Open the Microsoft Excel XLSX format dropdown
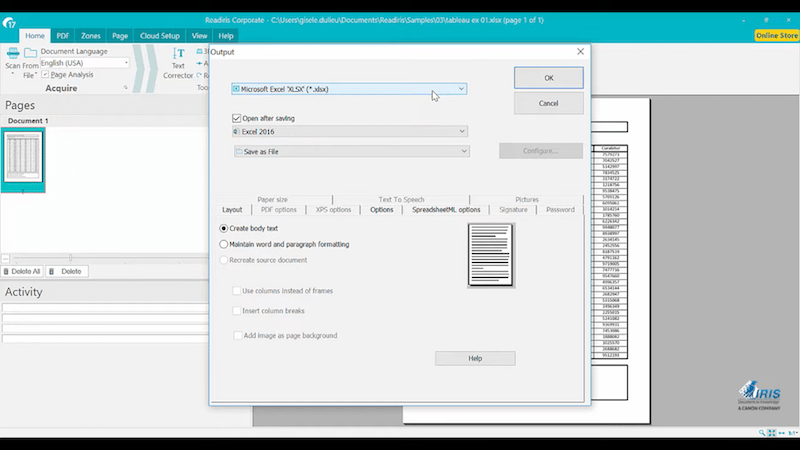 [x=349, y=89]
